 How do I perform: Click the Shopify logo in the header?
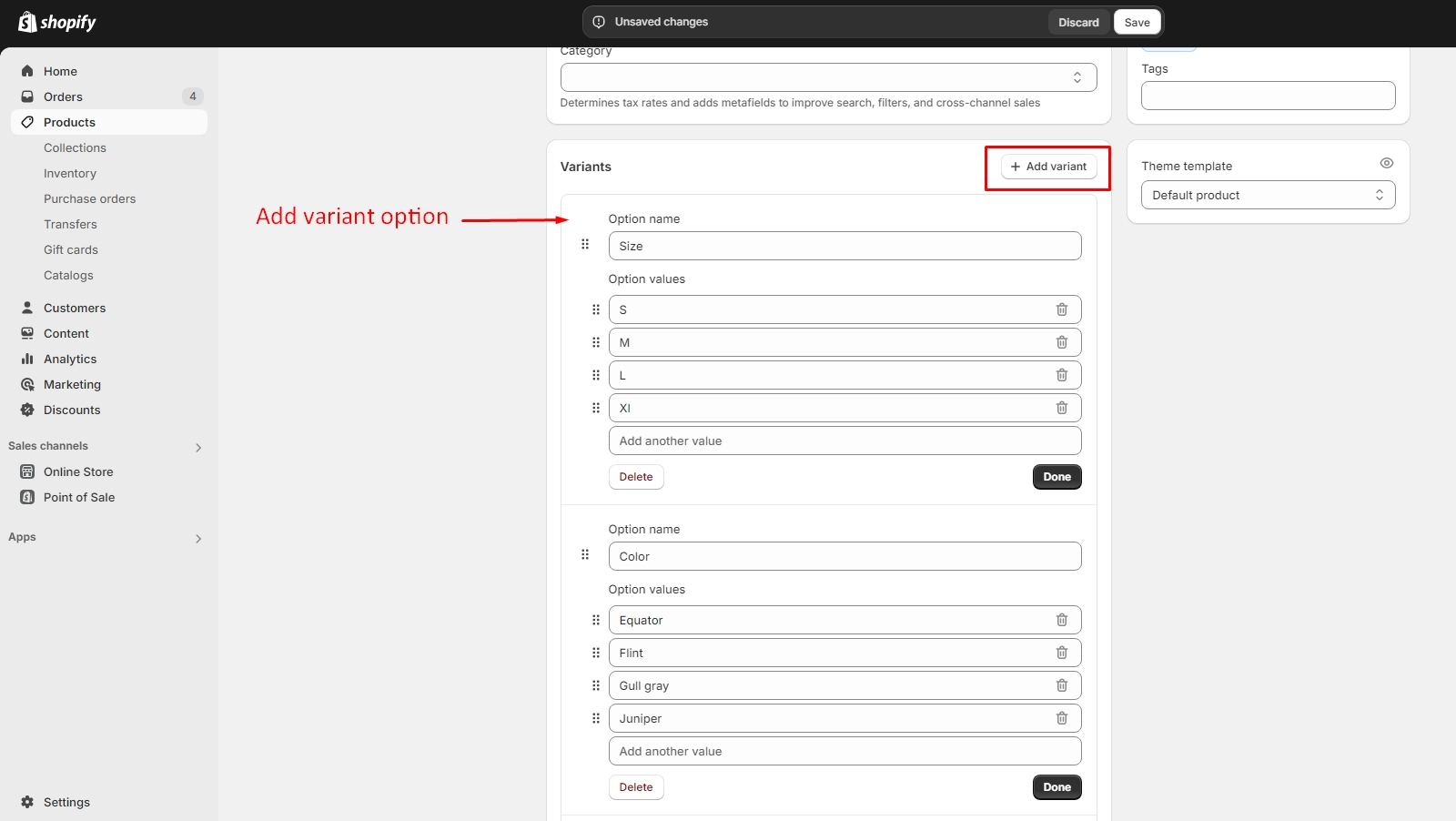(57, 22)
